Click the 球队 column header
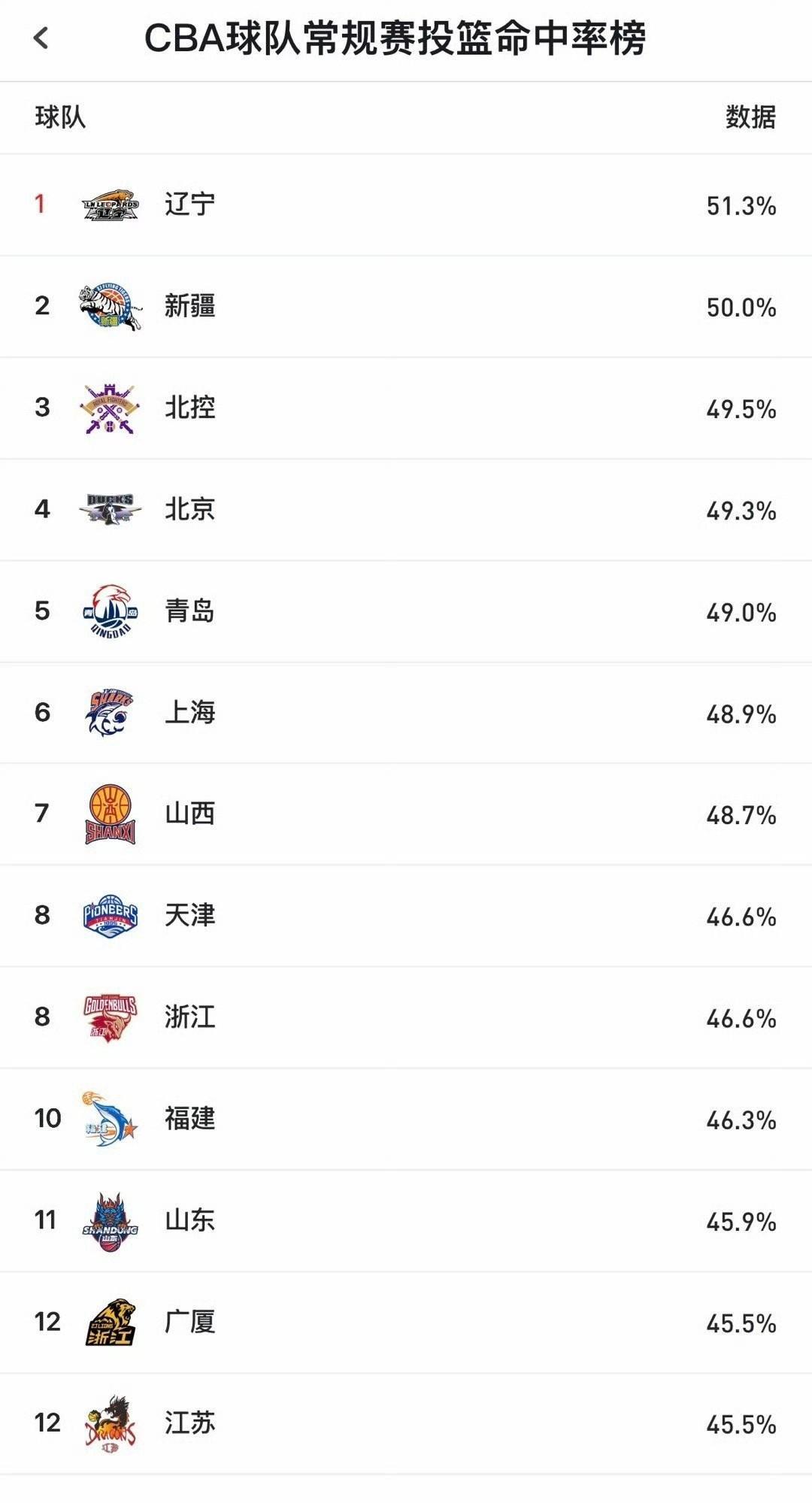Image resolution: width=812 pixels, height=1503 pixels. 60,117
